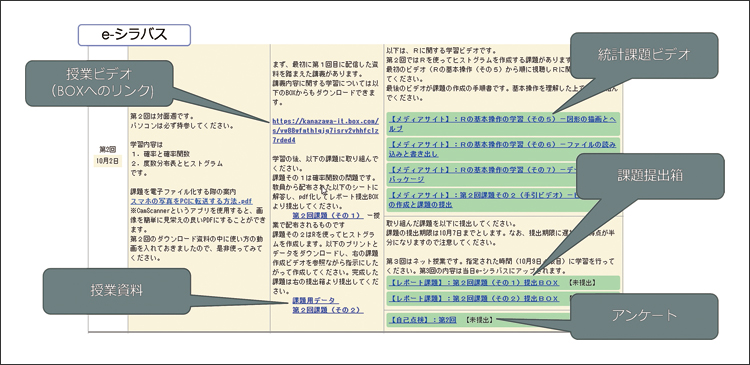750x365 pixels.
Task: Open the kanazawa-it.box.com lecture video link
Action: click(x=325, y=131)
